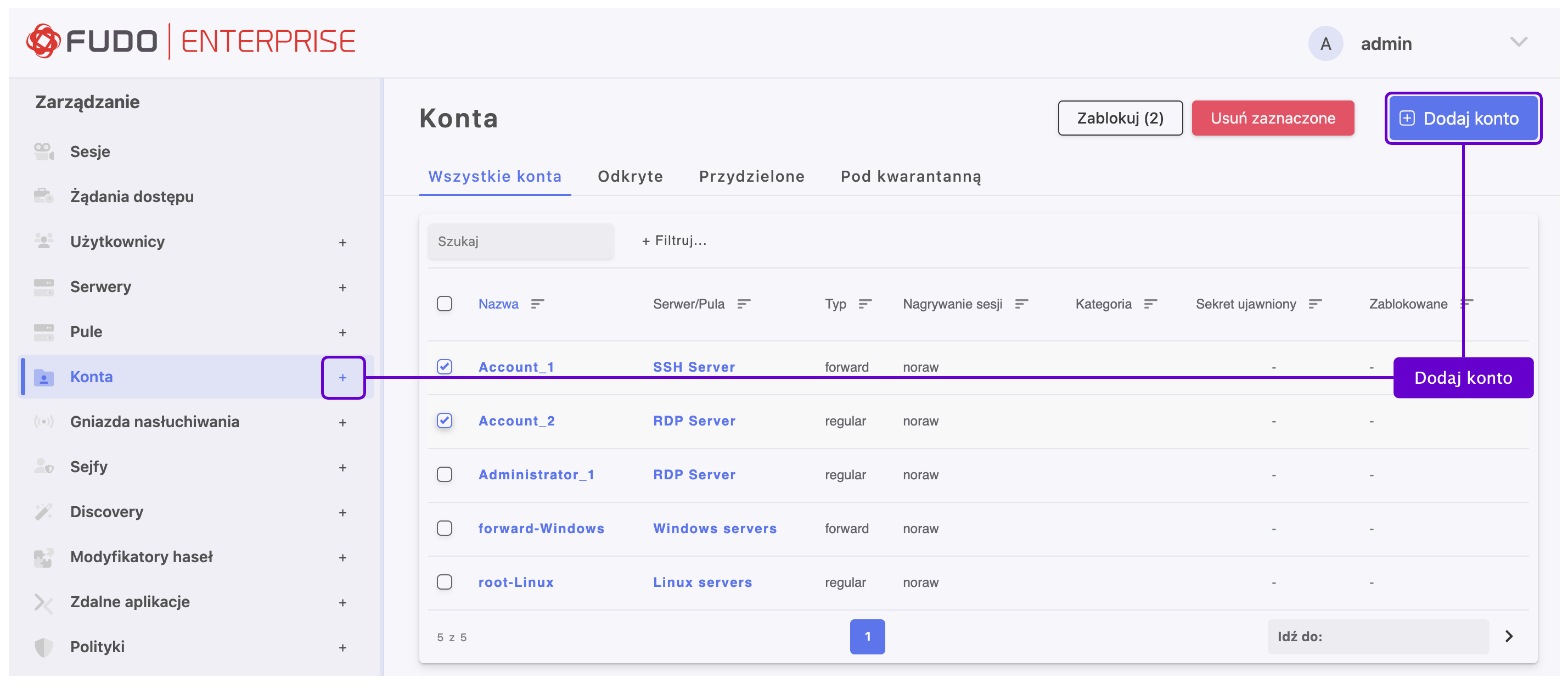Switch to Przydzielone tab
The image size is (1568, 689).
point(752,177)
